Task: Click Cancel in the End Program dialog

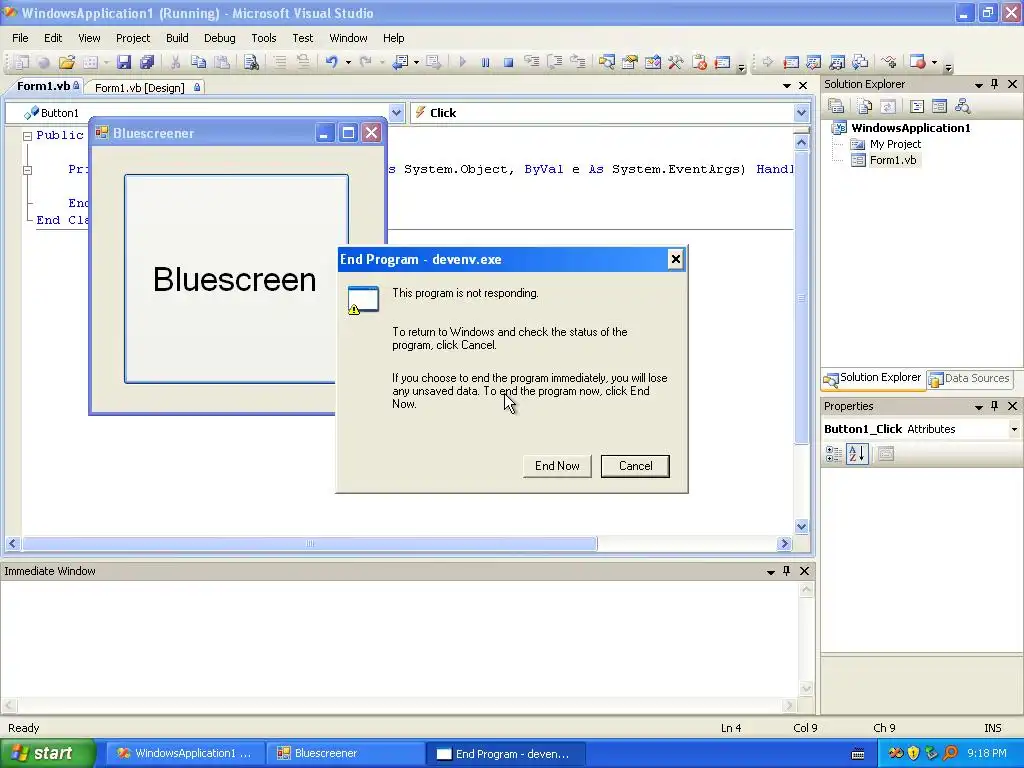Action: click(x=635, y=466)
